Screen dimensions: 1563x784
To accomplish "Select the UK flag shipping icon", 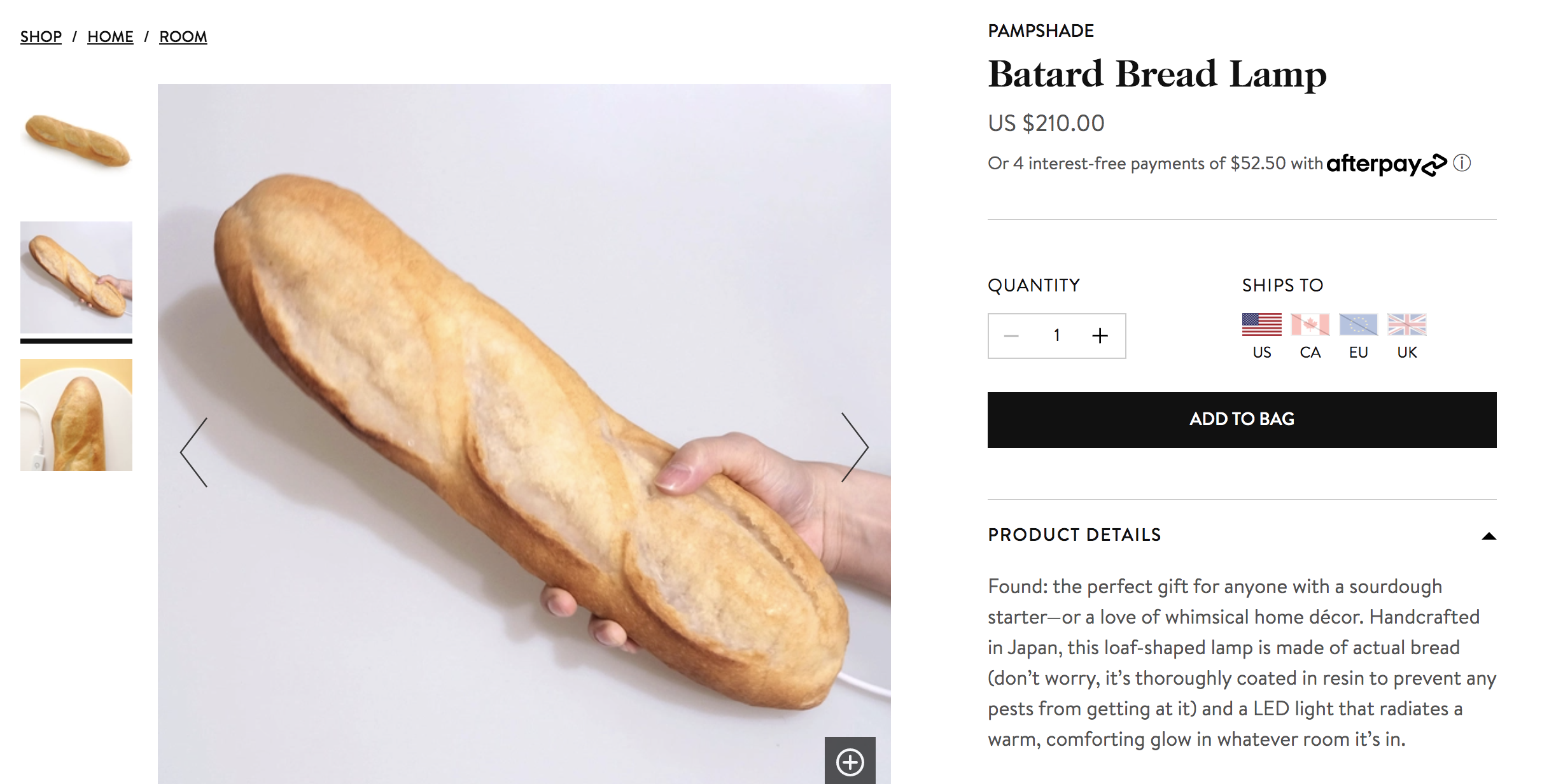I will [1406, 325].
